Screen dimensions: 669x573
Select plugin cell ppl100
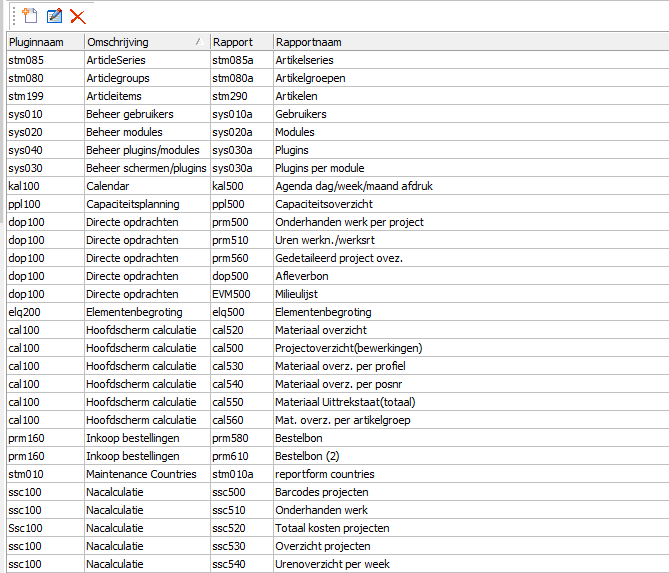click(46, 204)
